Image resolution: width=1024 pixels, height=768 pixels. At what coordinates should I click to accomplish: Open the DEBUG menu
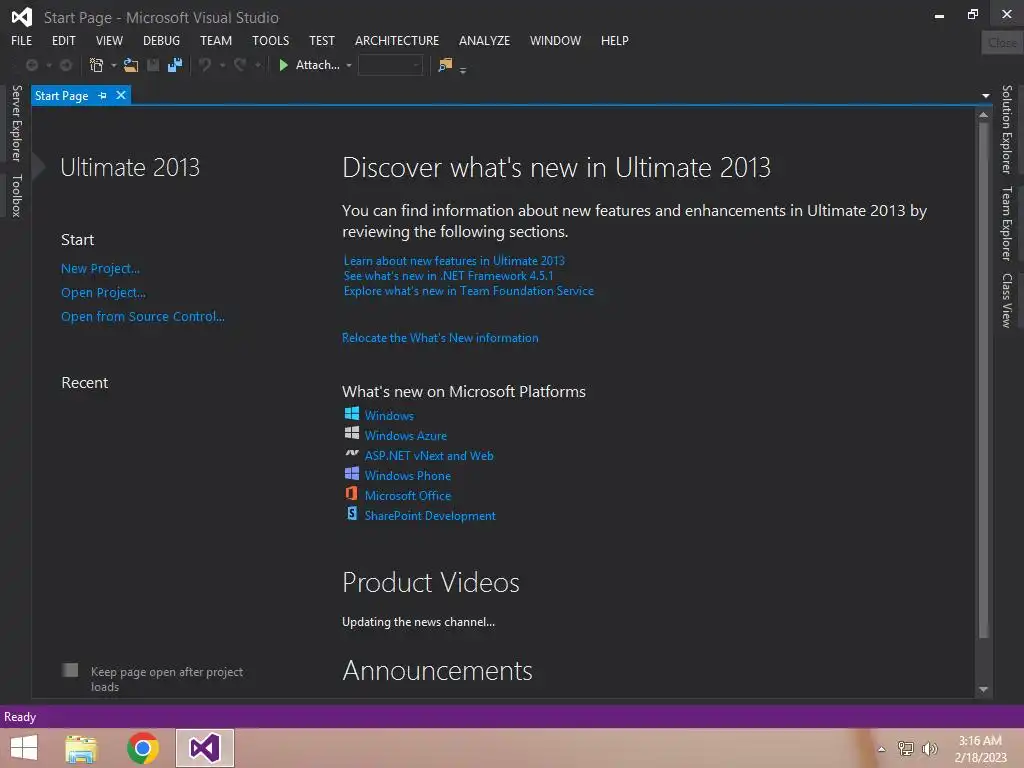(161, 40)
